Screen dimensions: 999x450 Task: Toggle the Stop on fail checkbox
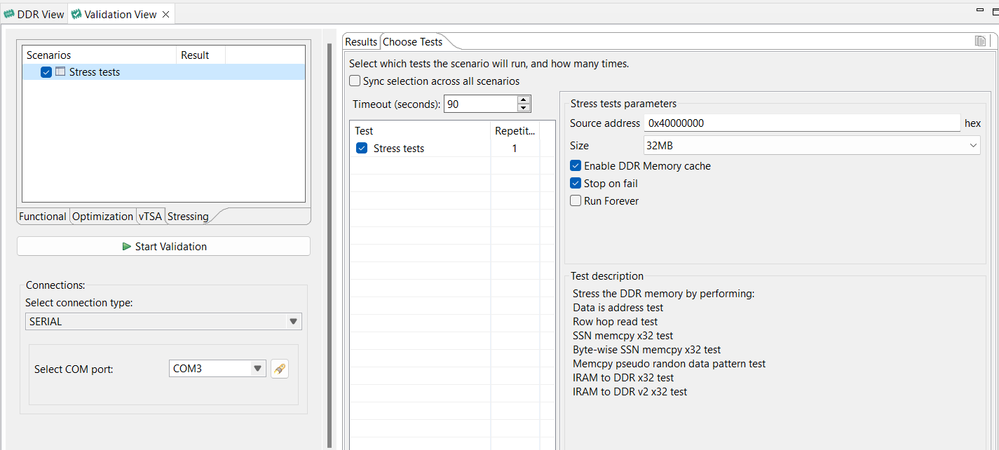576,184
